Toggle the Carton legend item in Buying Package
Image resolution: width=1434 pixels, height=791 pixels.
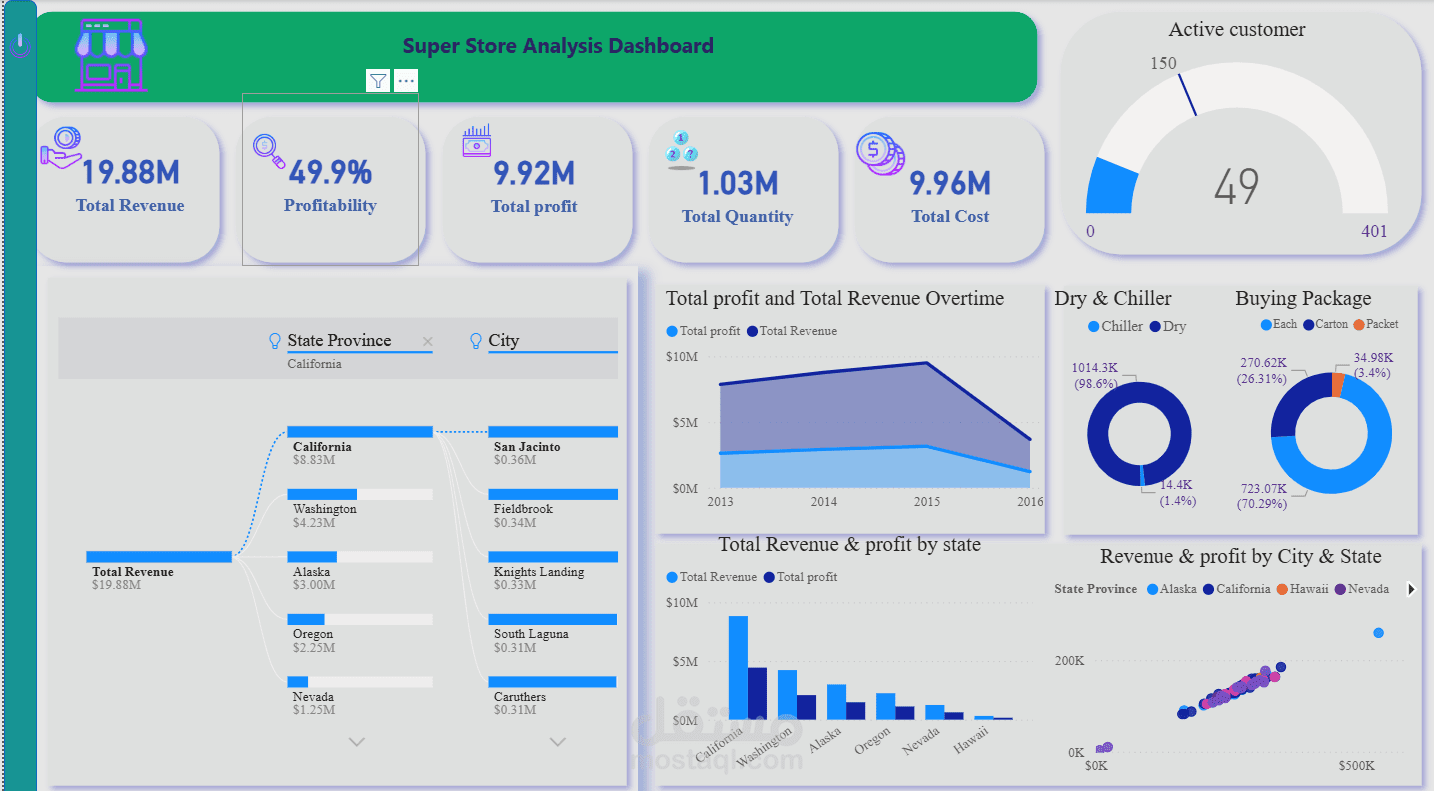[1326, 324]
